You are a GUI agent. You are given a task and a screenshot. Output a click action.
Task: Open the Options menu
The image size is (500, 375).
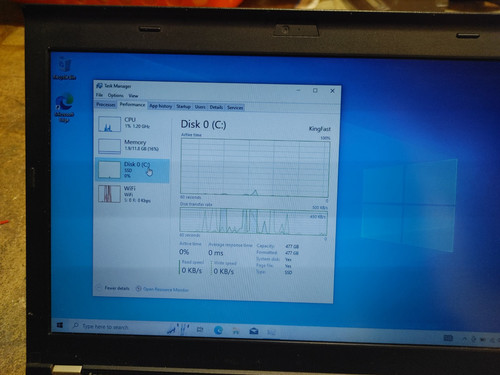116,95
